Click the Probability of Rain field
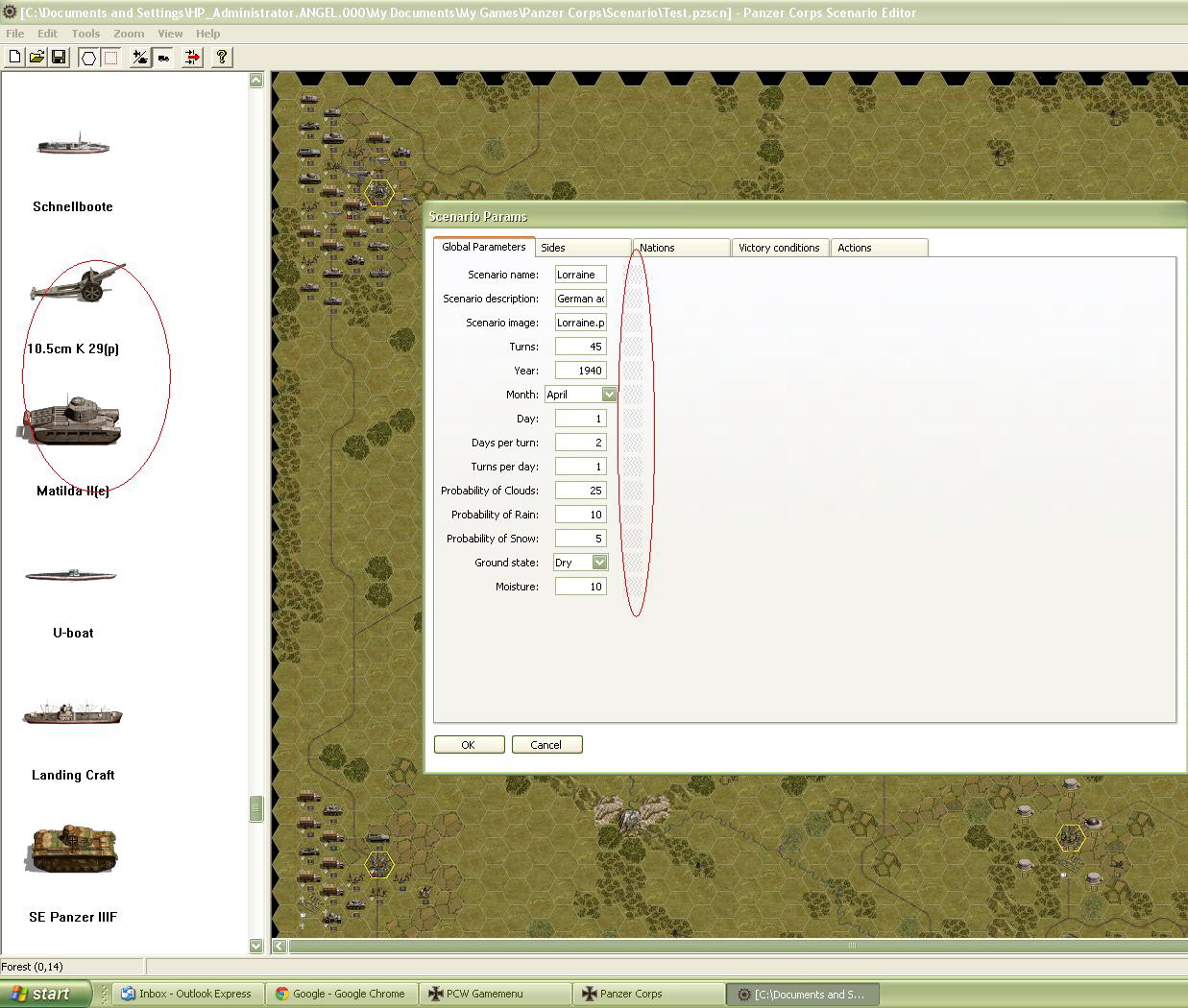This screenshot has width=1188, height=1008. (581, 515)
